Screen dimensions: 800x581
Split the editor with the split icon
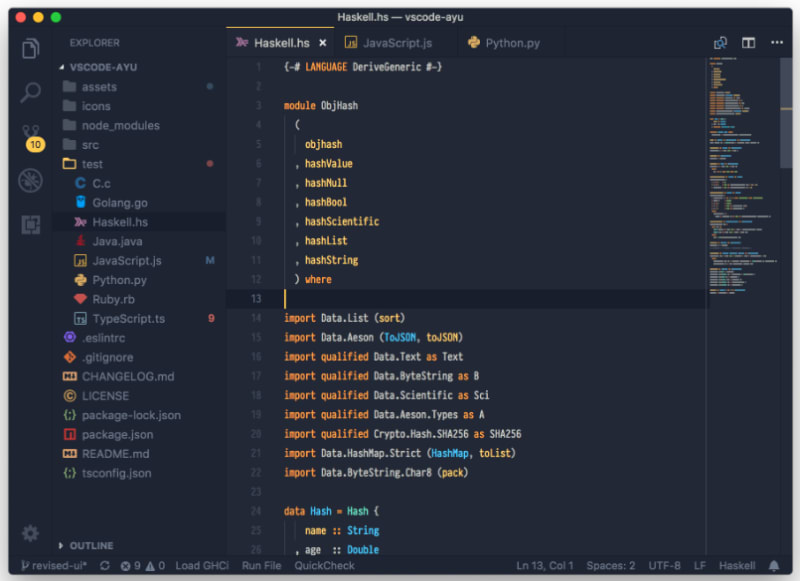748,43
